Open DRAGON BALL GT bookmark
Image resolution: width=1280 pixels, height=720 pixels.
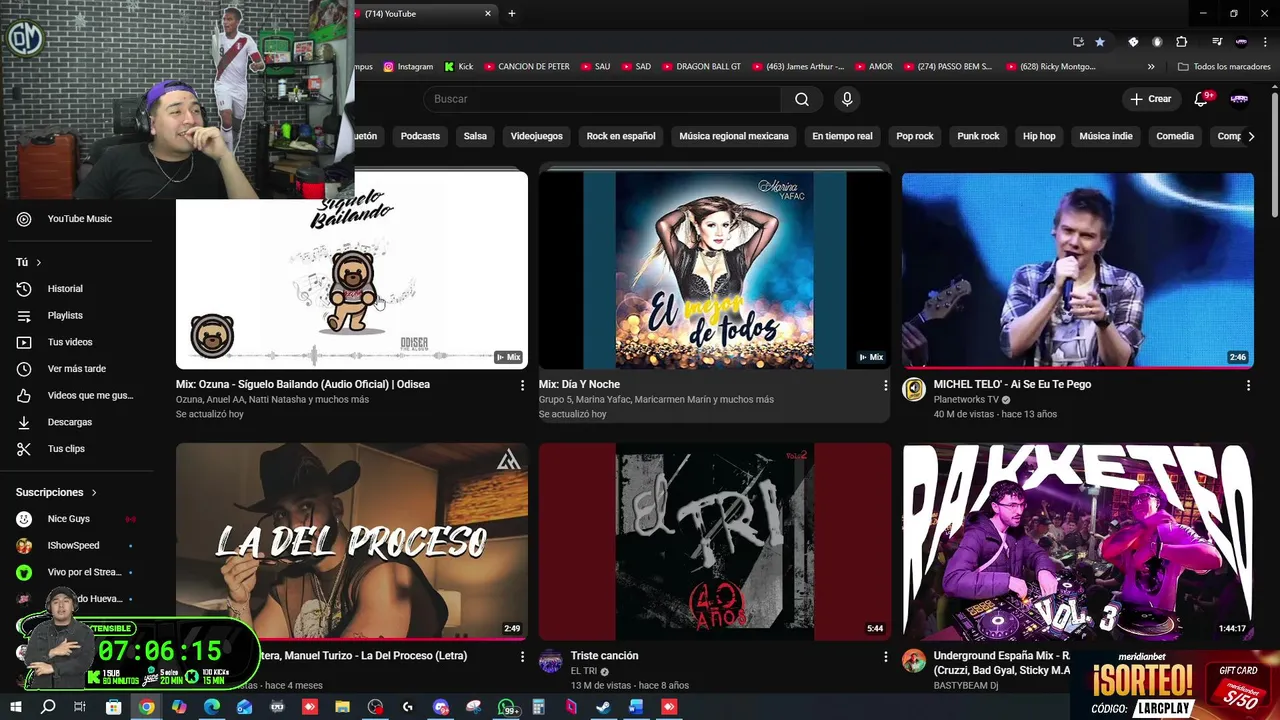click(701, 67)
